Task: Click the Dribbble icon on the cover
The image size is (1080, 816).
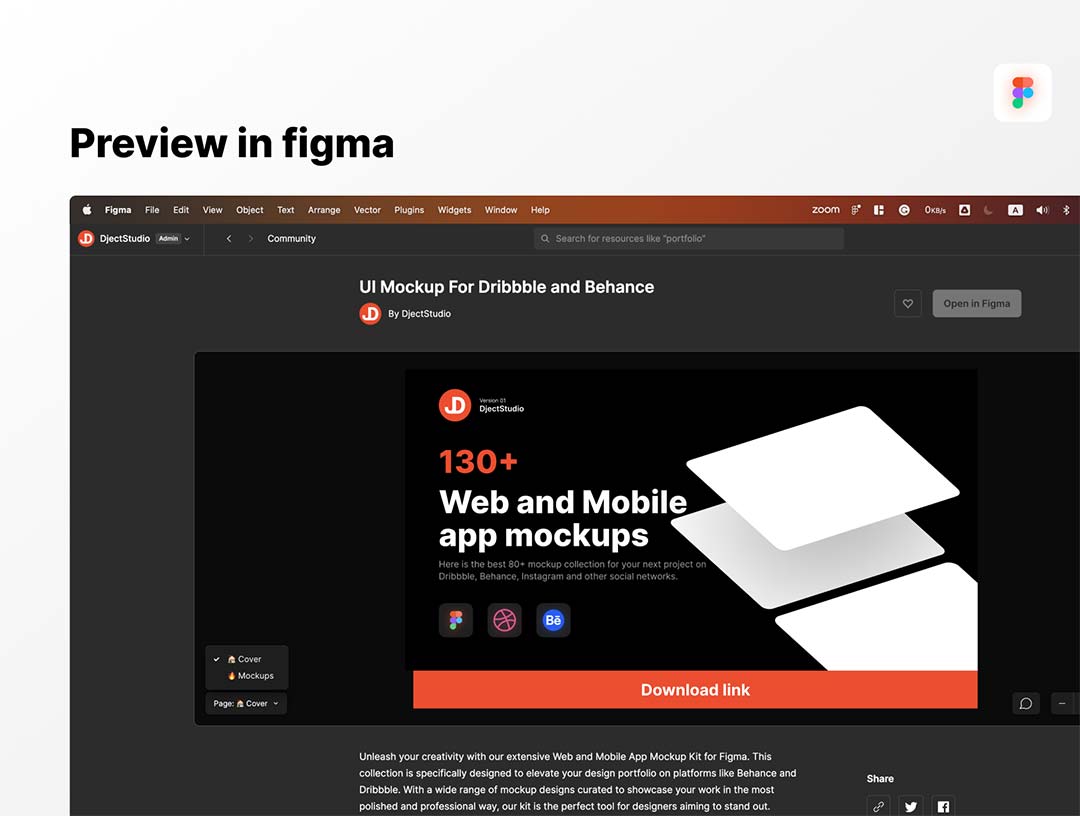Action: pos(504,620)
